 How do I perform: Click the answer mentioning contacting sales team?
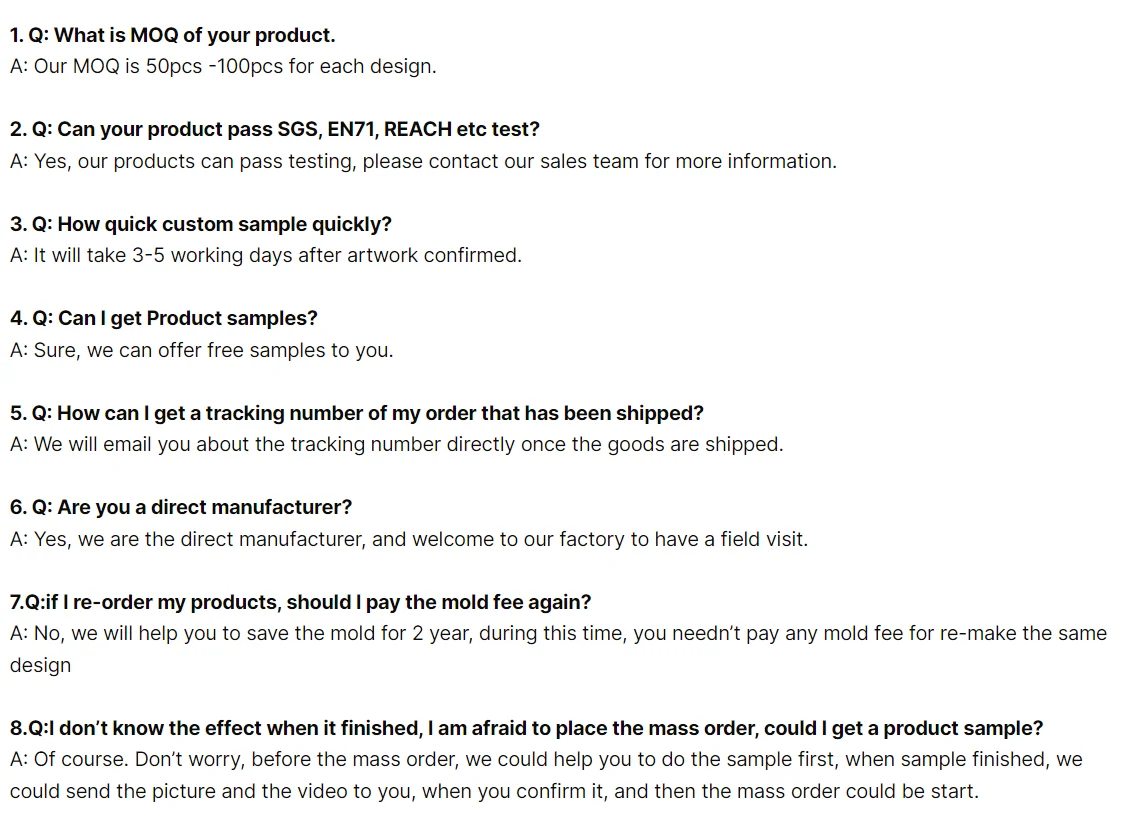[423, 161]
